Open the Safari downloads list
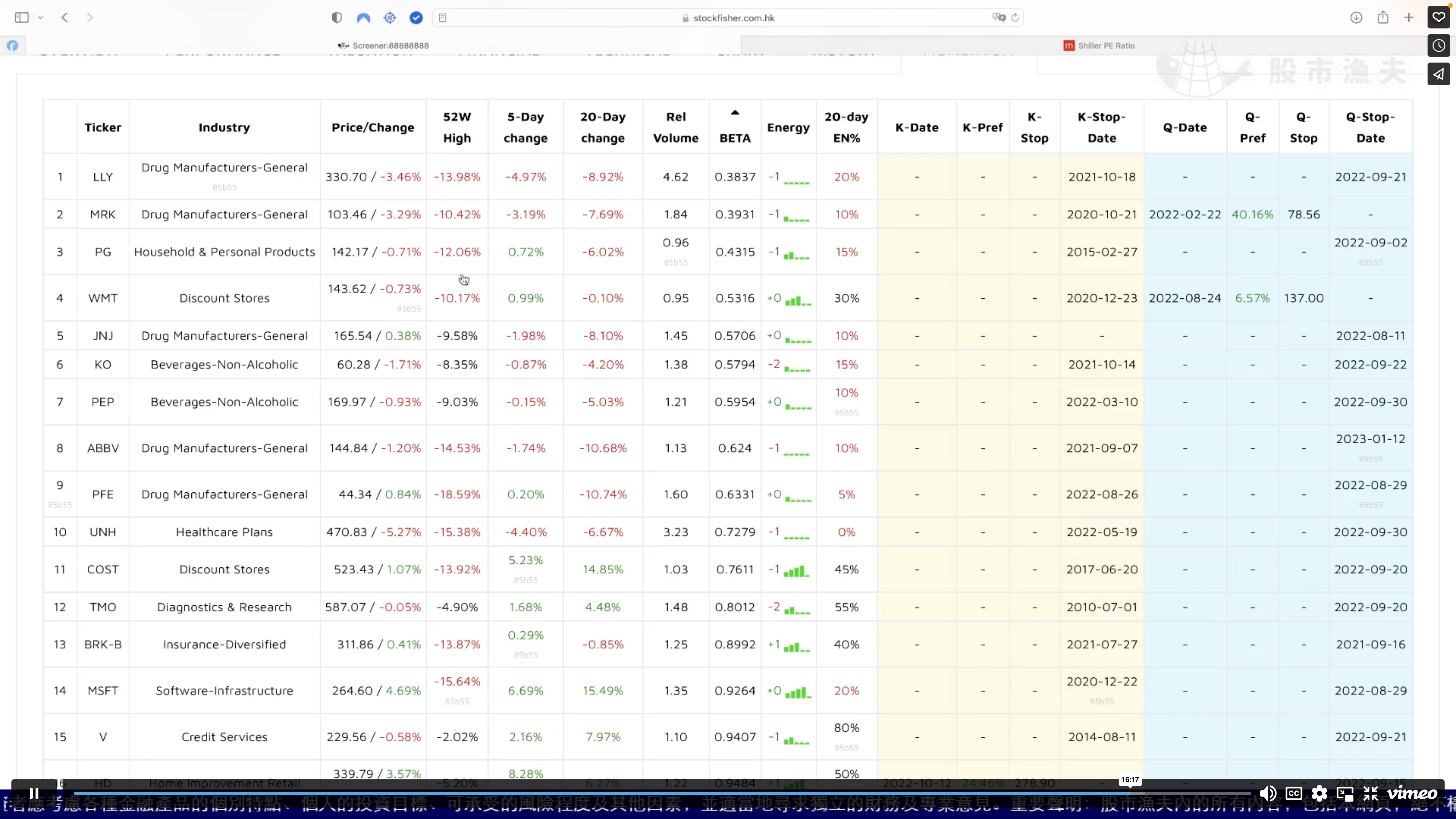This screenshot has height=819, width=1456. (x=1356, y=17)
